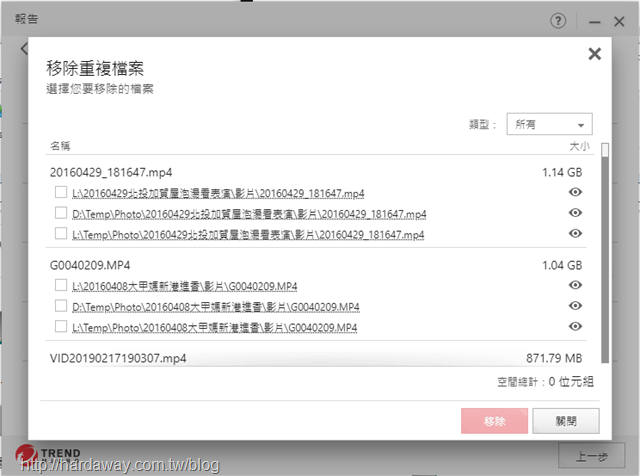Check the box for L:\Temp\Photo 20160429_181647.mp4
This screenshot has width=640, height=476.
[x=61, y=233]
